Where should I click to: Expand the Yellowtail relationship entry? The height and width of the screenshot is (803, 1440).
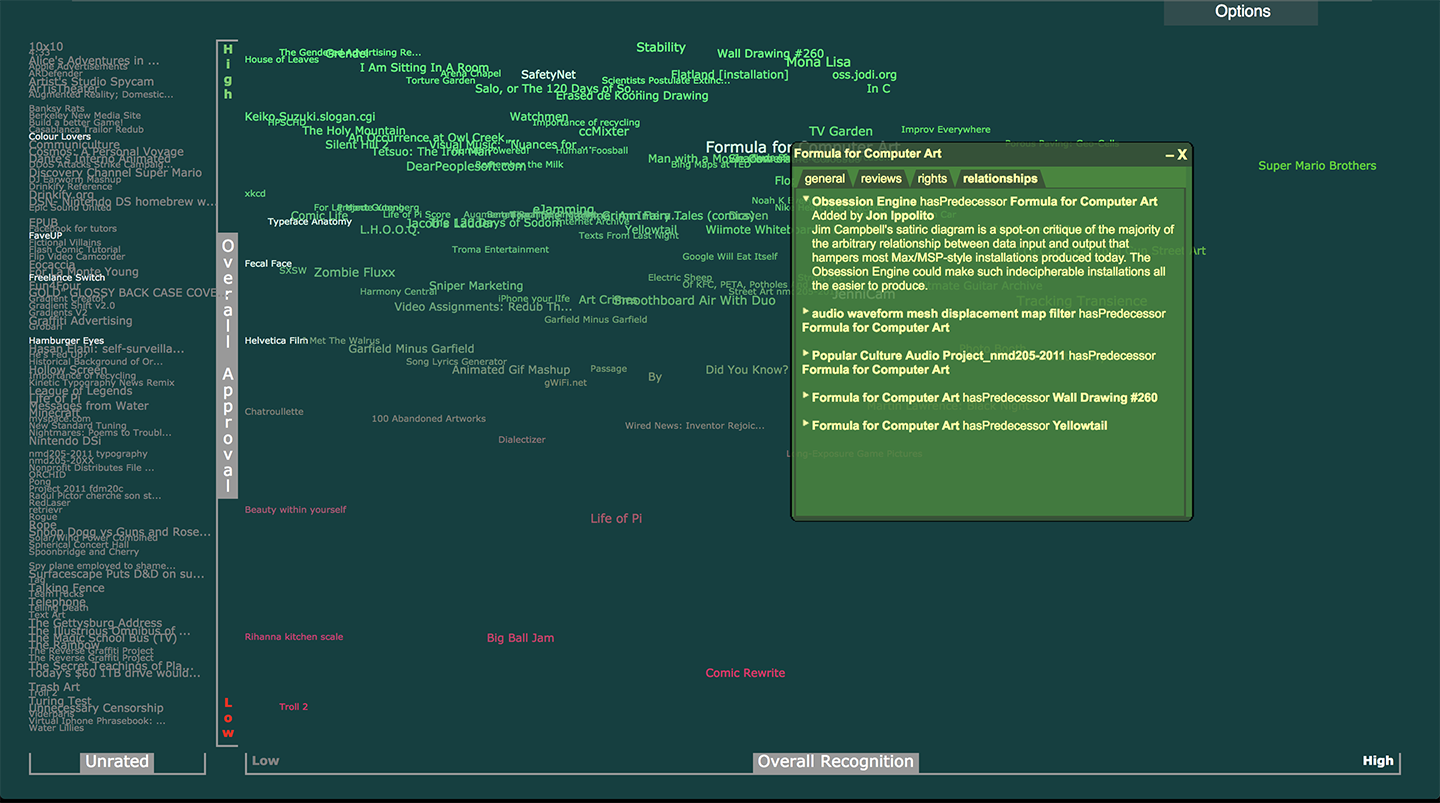[x=806, y=423]
